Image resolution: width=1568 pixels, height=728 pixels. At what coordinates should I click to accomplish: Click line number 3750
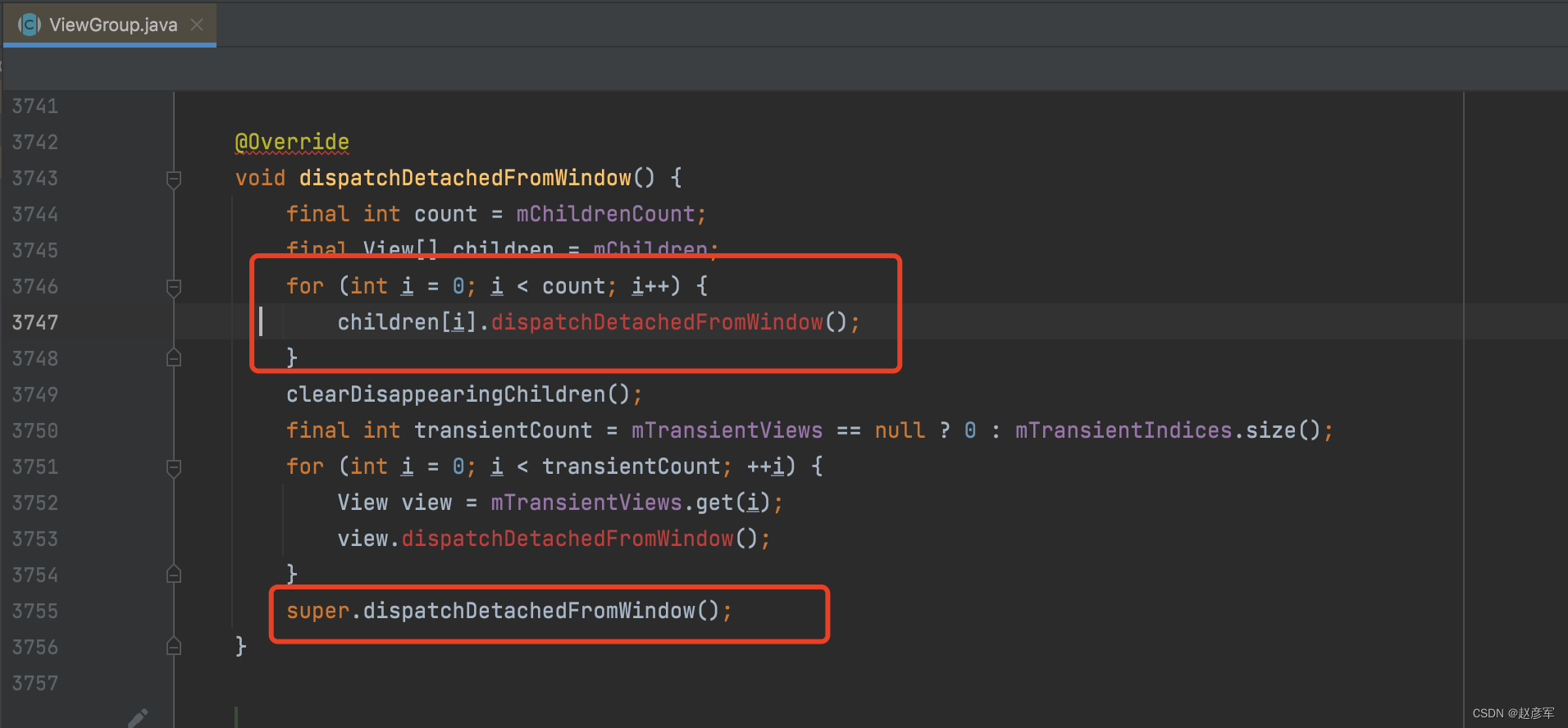pyautogui.click(x=35, y=431)
